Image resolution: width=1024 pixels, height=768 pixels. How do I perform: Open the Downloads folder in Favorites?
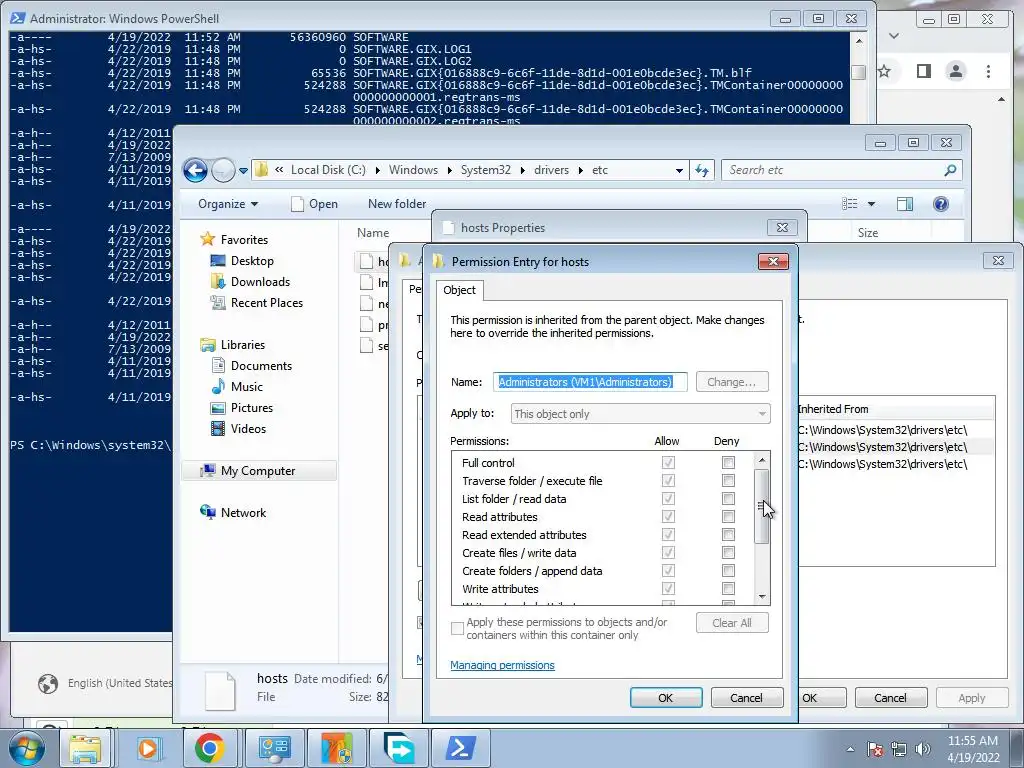tap(260, 281)
